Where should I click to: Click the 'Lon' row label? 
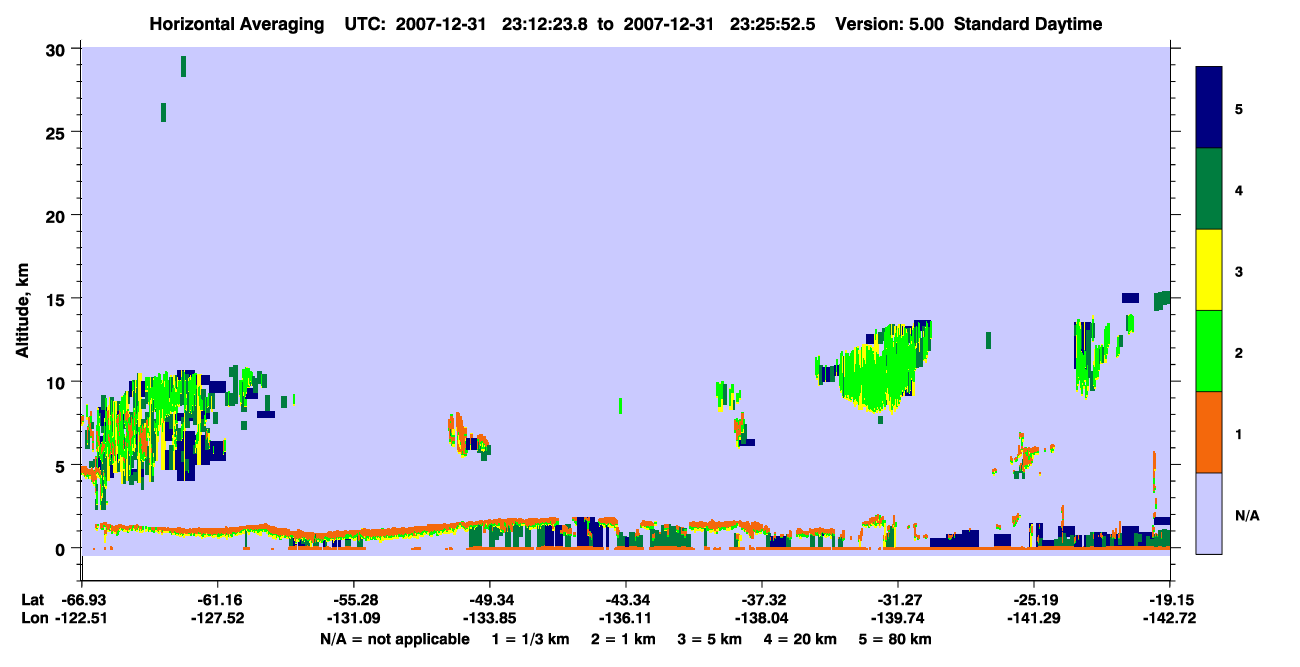[x=34, y=618]
